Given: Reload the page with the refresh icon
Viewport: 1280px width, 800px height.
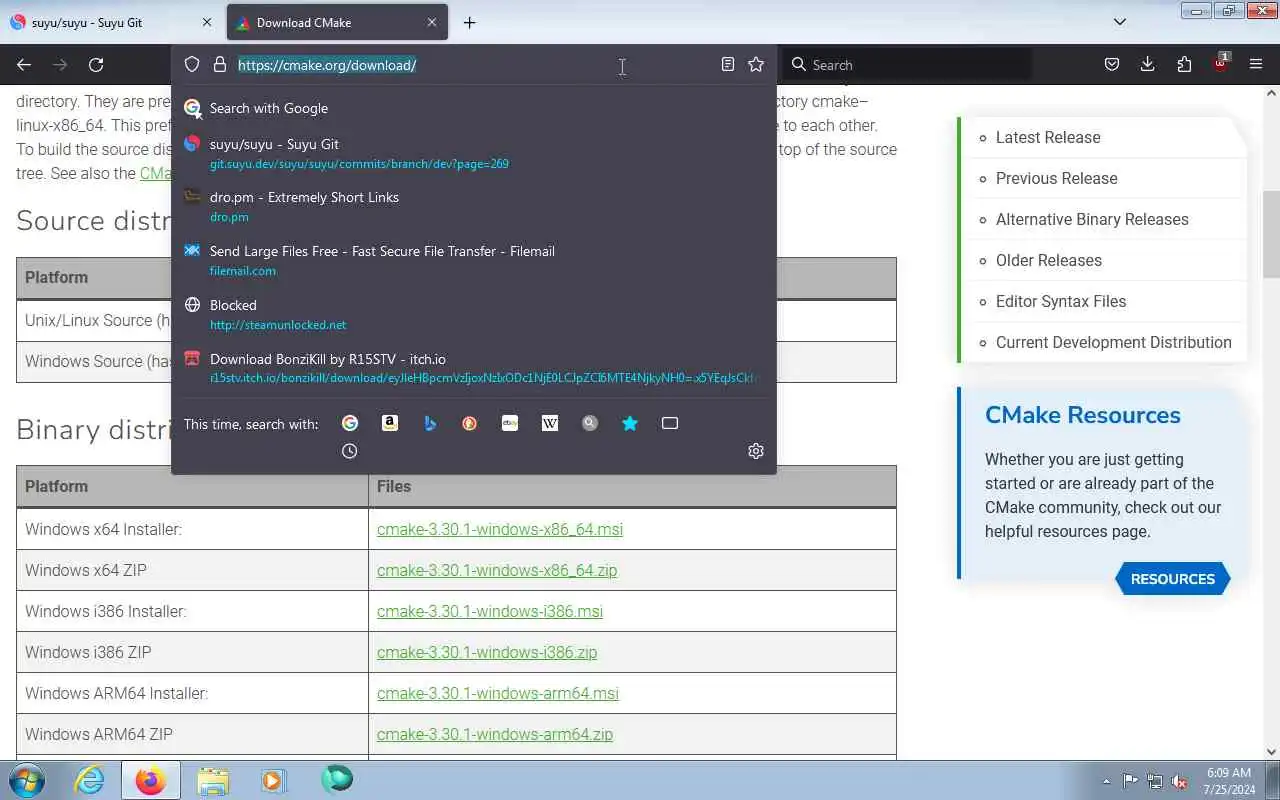Looking at the screenshot, I should tap(96, 64).
